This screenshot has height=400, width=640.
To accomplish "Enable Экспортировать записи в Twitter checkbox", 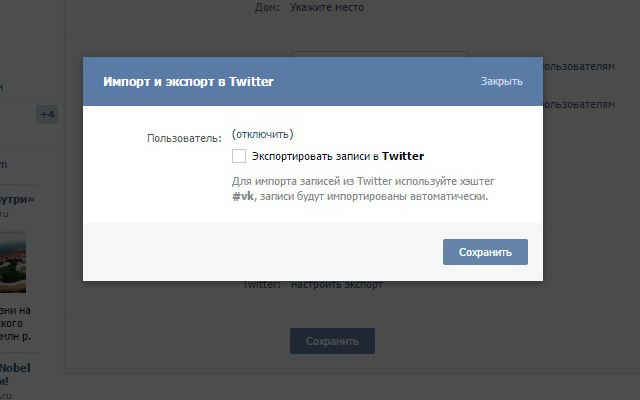I will (x=239, y=156).
